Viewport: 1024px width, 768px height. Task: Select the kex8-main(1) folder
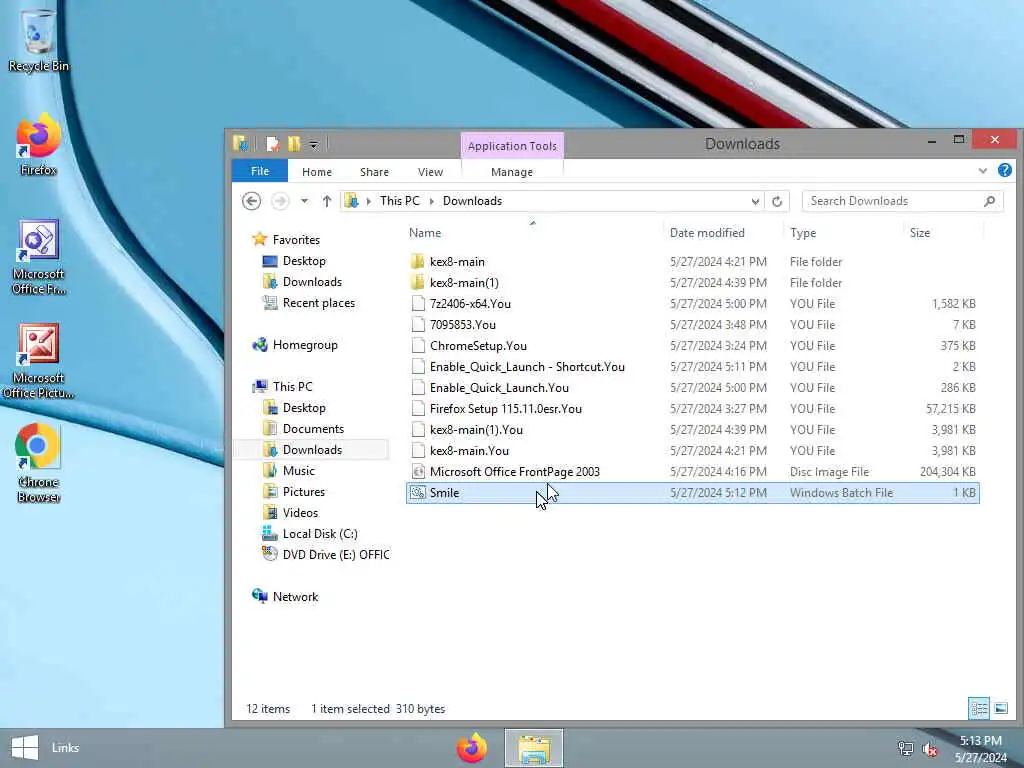point(692,283)
